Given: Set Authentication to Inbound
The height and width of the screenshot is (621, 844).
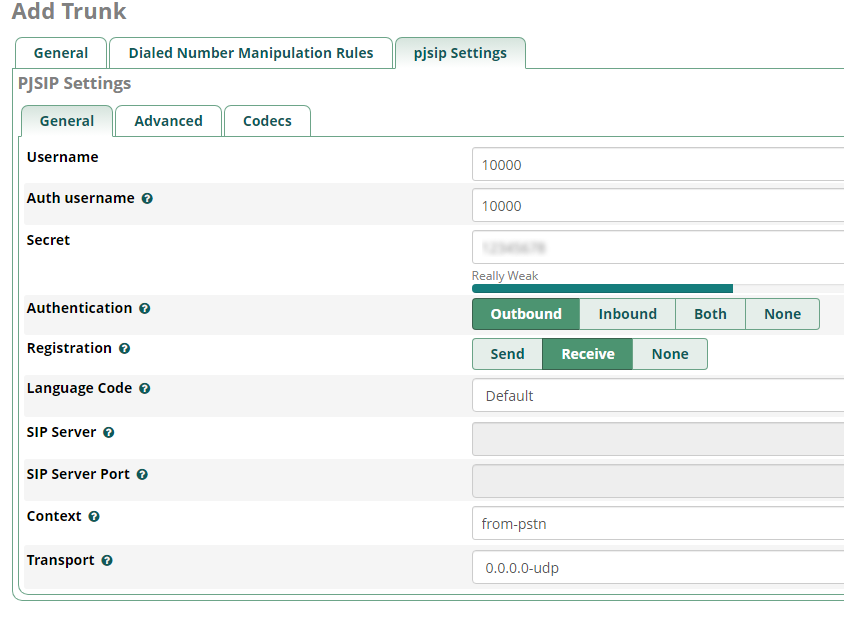Looking at the screenshot, I should pos(628,314).
